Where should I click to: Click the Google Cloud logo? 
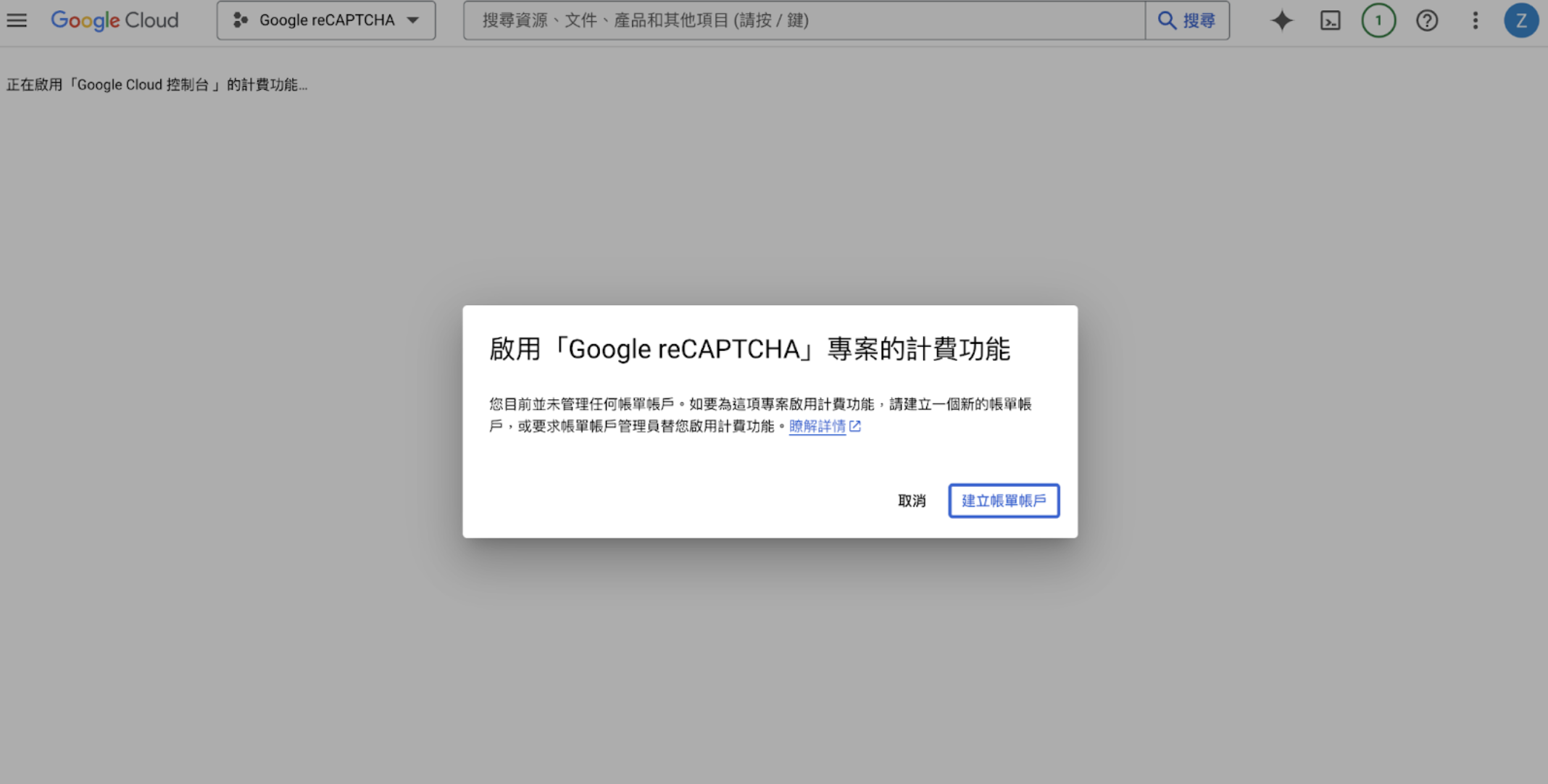point(115,20)
